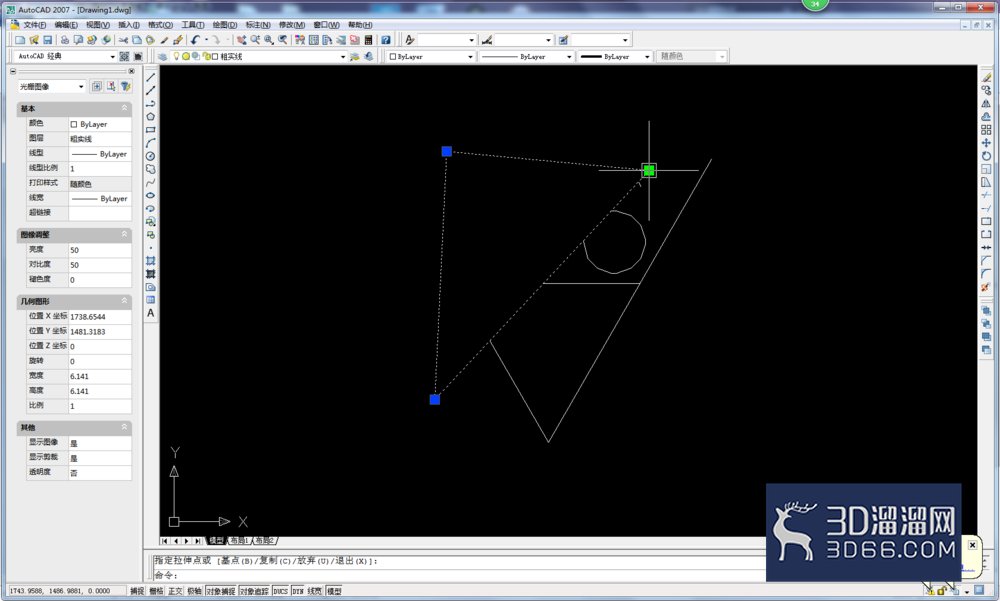This screenshot has width=1000, height=601.
Task: Open the Help question mark icon
Action: coord(386,40)
